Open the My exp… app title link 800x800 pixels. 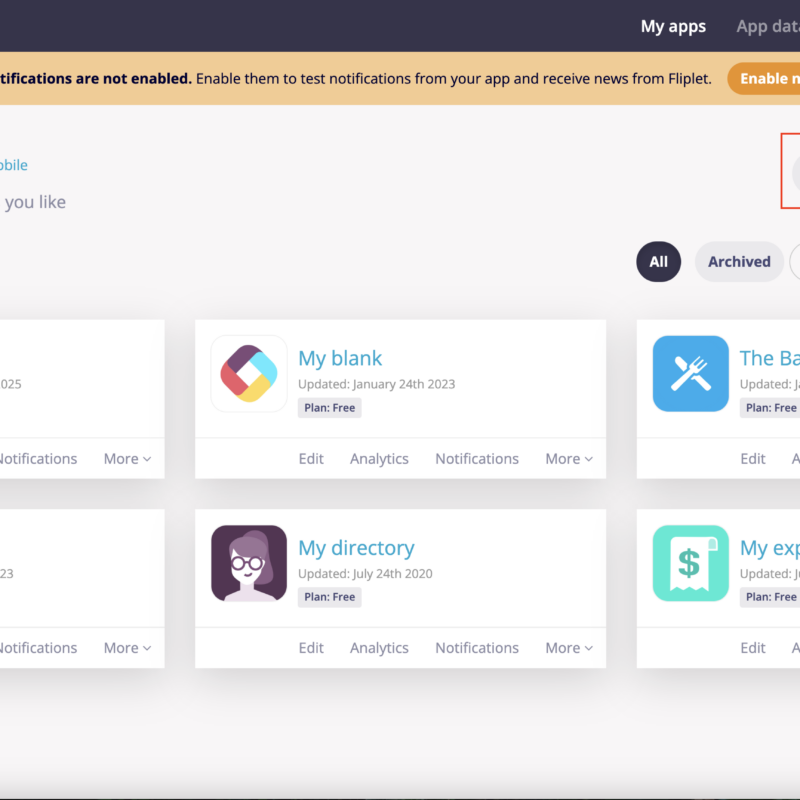pos(770,548)
